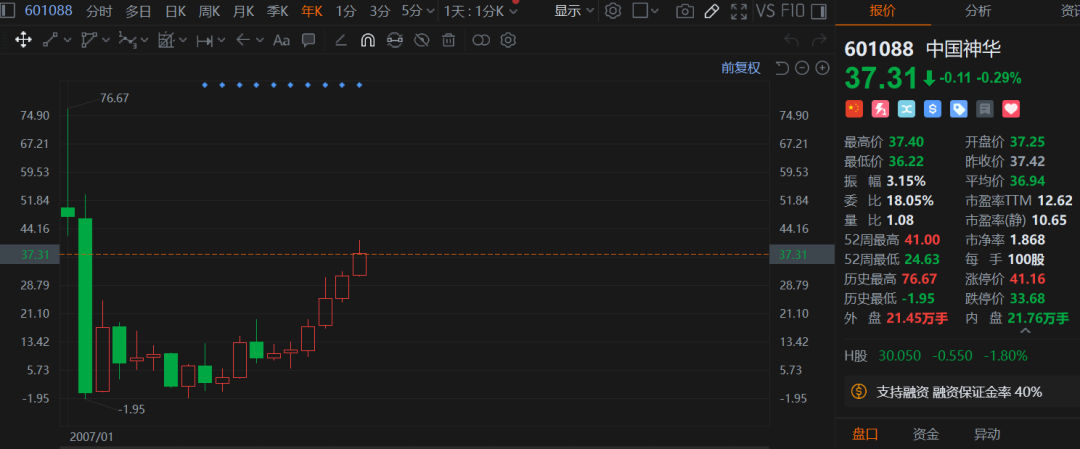The image size is (1080, 449).
Task: Take a chart screenshot with camera icon
Action: (x=685, y=10)
